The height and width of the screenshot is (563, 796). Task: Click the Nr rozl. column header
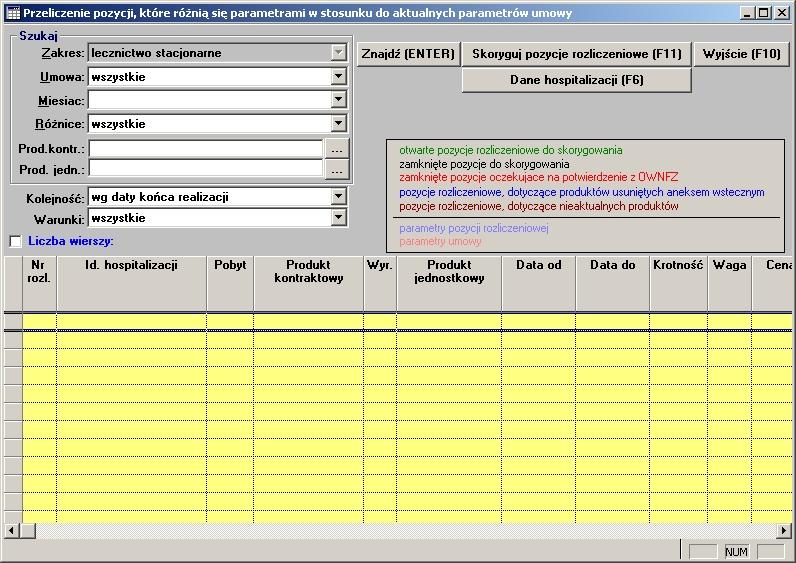tap(39, 283)
